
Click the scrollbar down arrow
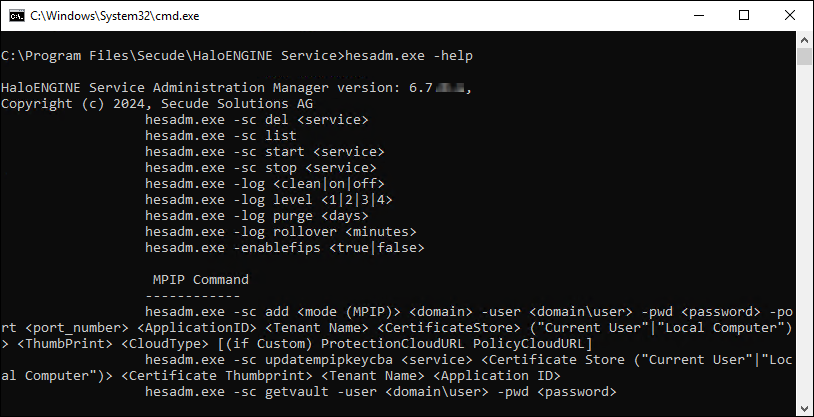(805, 408)
